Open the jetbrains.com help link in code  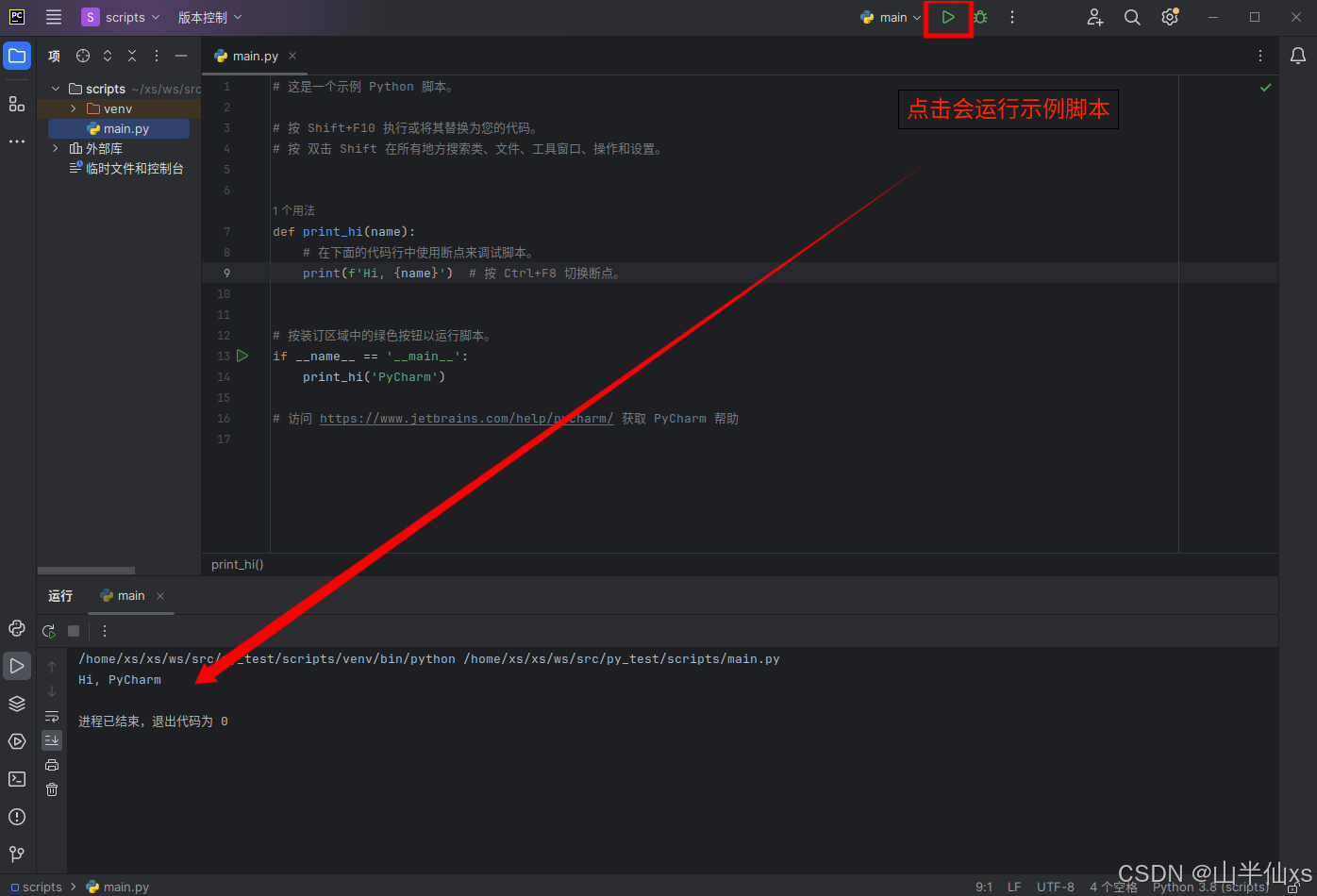click(x=467, y=418)
